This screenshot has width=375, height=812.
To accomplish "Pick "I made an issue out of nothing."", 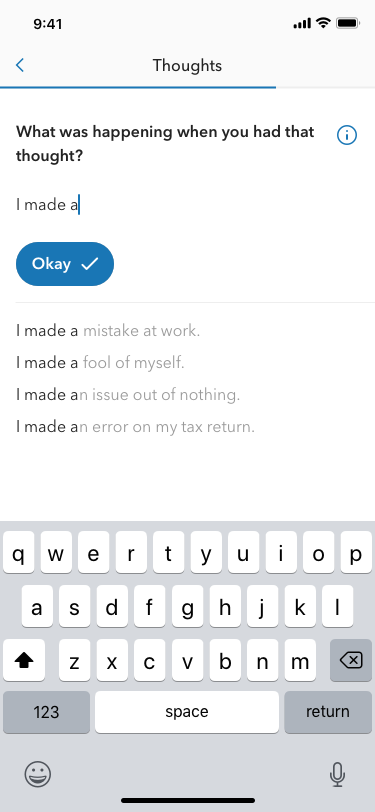I will click(x=128, y=395).
